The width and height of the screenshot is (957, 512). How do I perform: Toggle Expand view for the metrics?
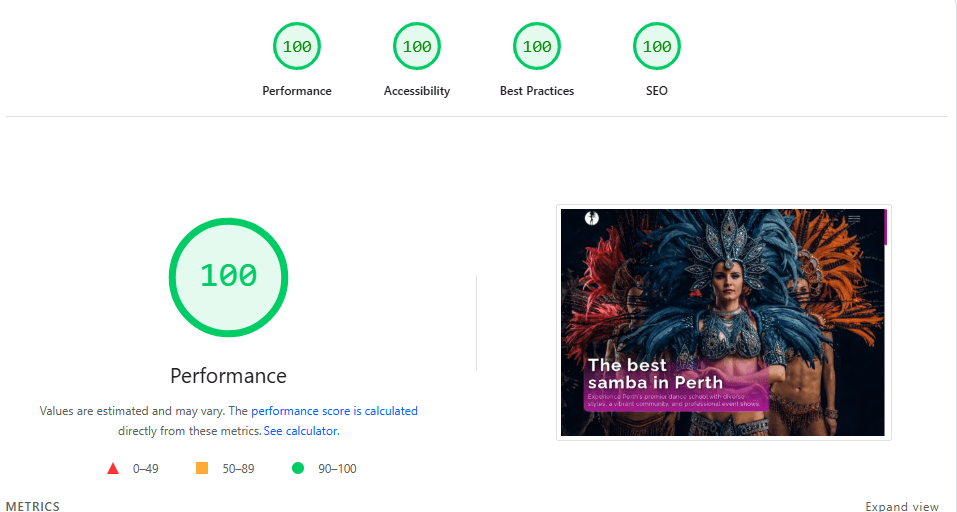click(902, 506)
